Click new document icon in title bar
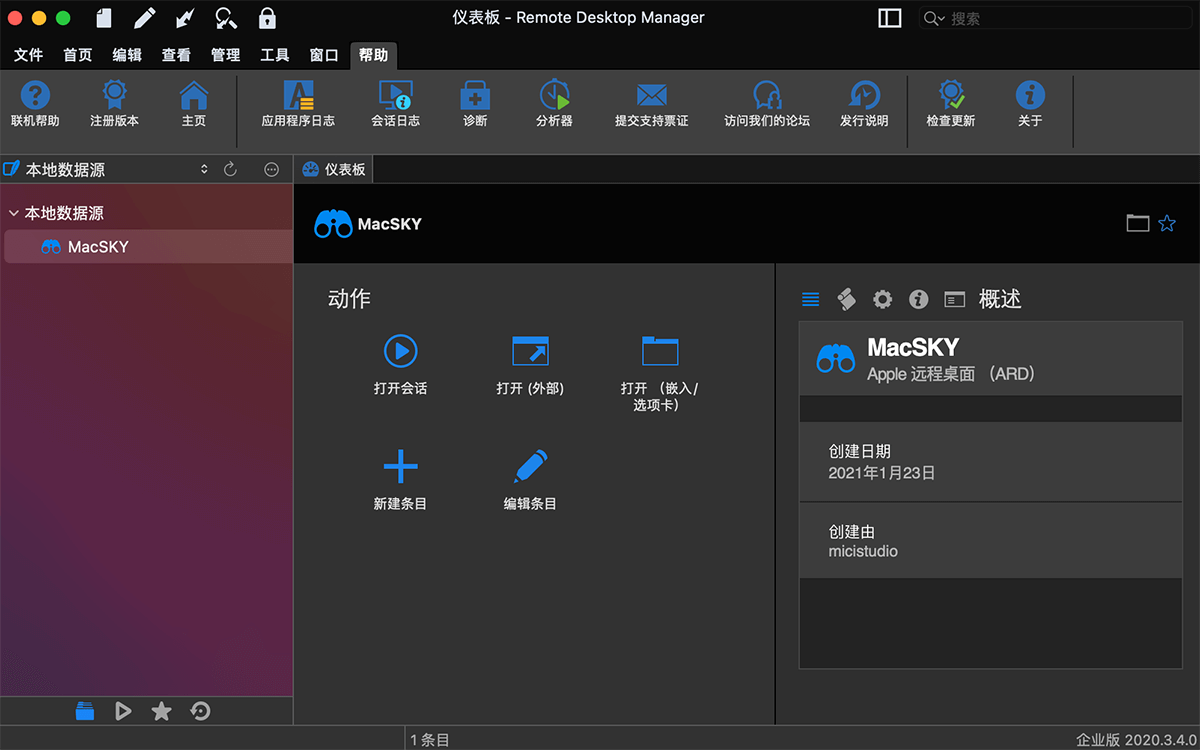The height and width of the screenshot is (750, 1200). coord(104,18)
